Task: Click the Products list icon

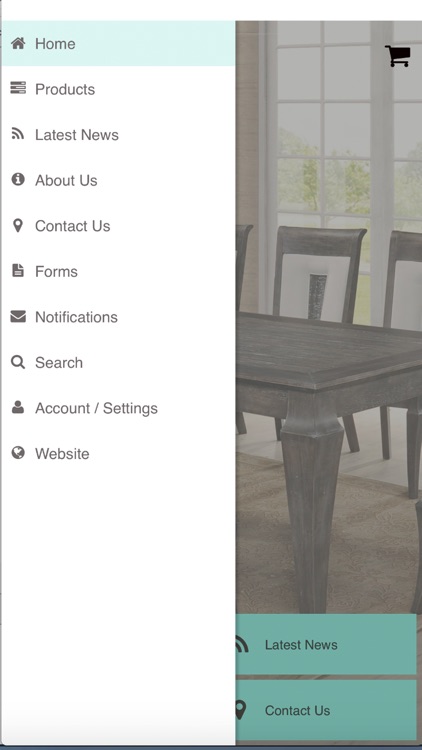Action: click(x=18, y=88)
